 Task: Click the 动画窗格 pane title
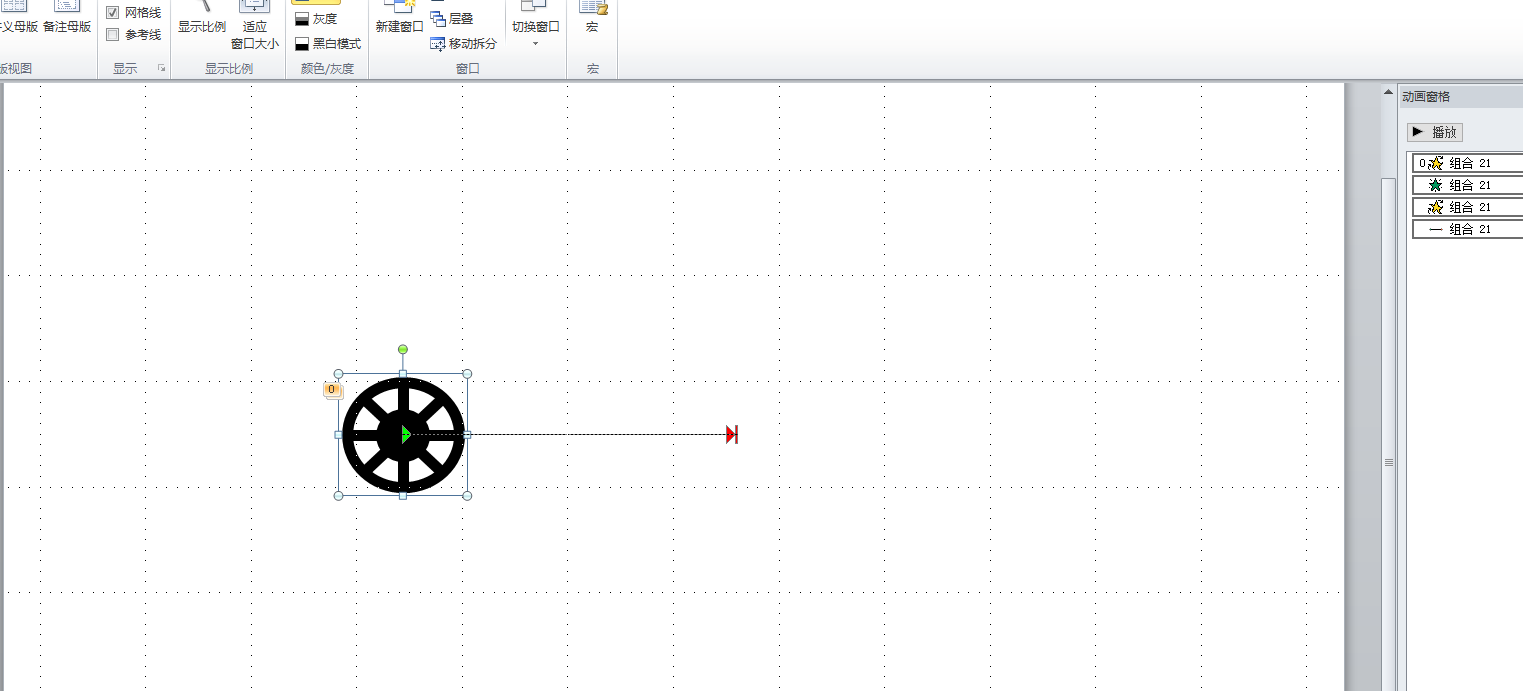(x=1426, y=97)
